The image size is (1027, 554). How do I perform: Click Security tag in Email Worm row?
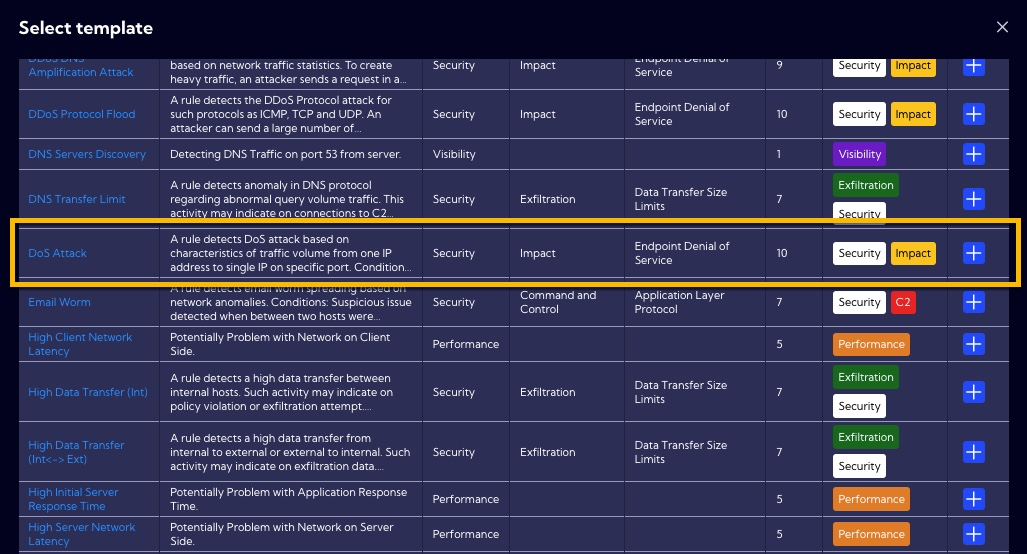(859, 303)
